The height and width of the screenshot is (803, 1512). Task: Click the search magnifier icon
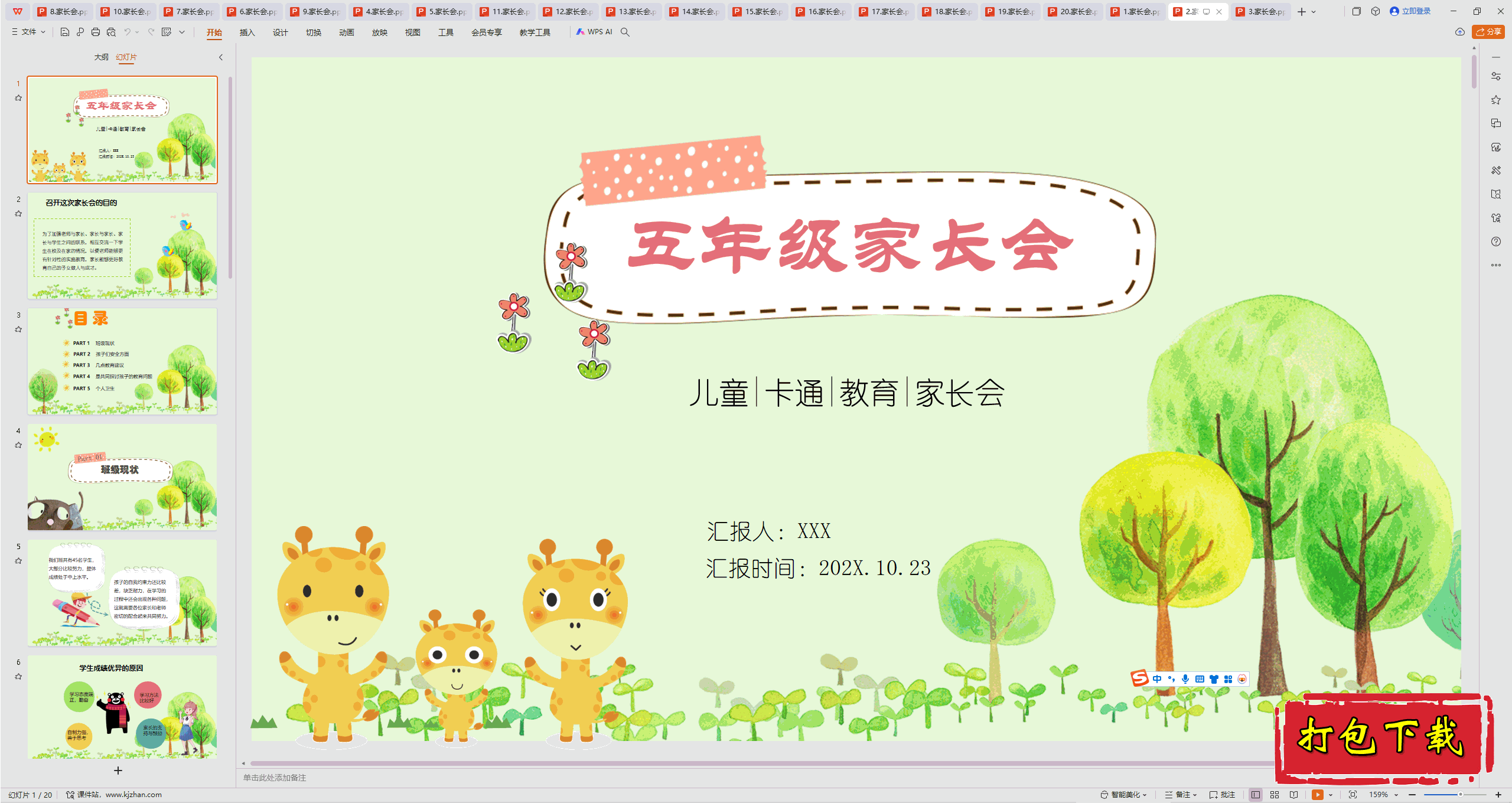(625, 32)
